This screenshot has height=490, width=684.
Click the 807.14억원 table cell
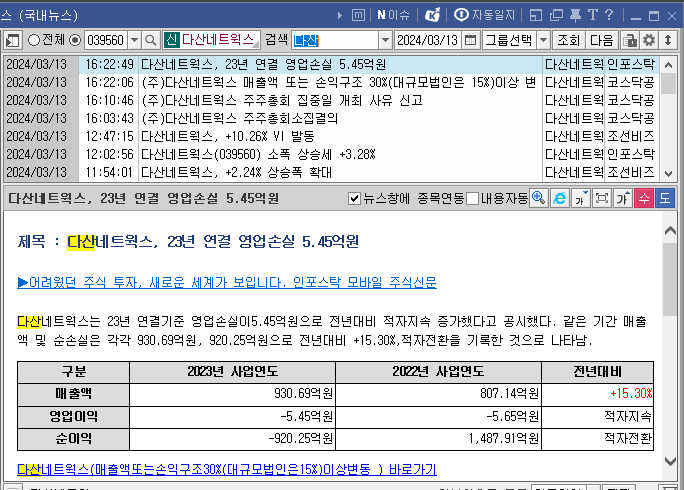(x=438, y=394)
